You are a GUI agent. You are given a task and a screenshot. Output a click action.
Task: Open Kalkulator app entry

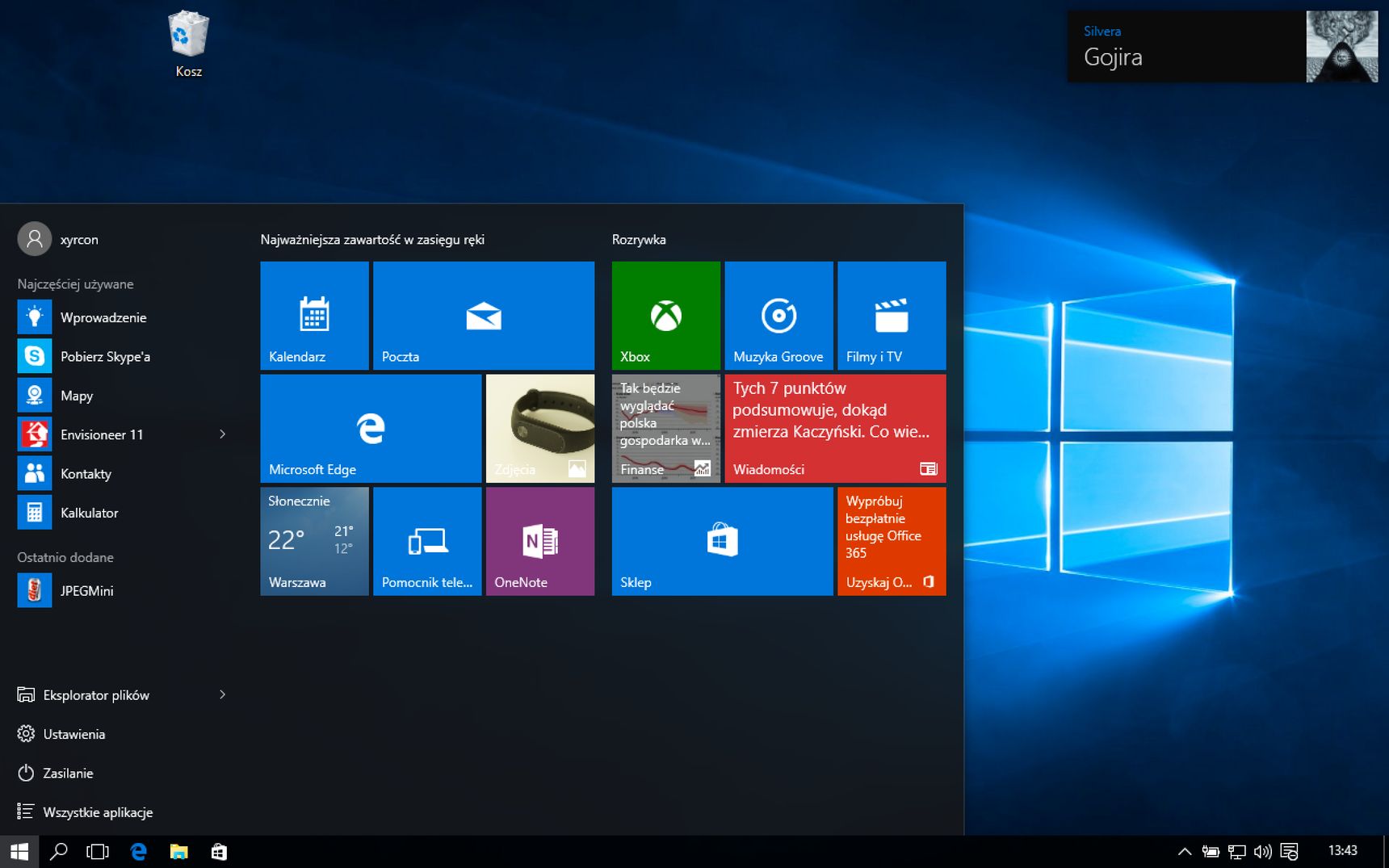coord(121,513)
